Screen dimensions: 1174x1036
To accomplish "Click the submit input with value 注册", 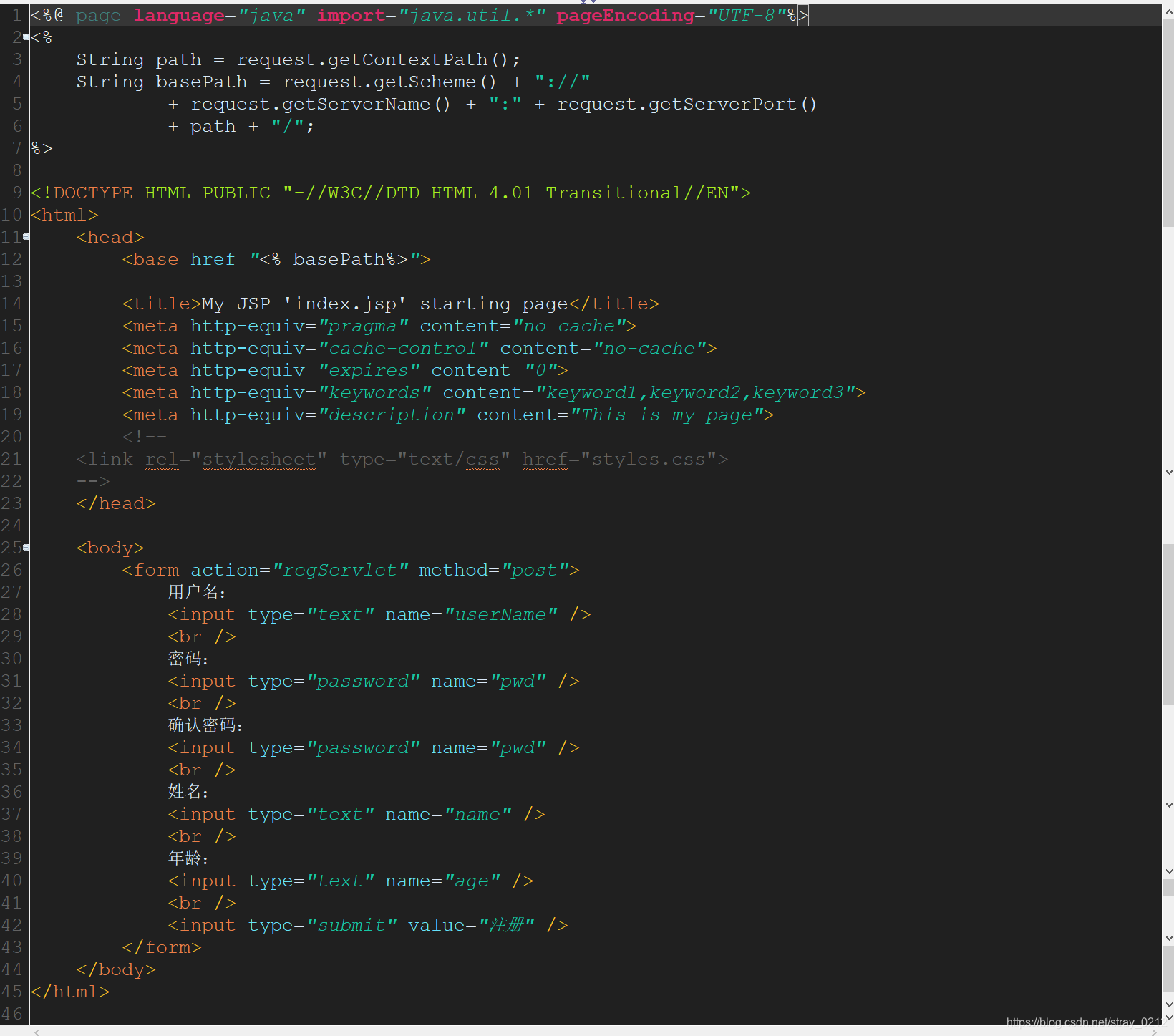I will click(368, 926).
